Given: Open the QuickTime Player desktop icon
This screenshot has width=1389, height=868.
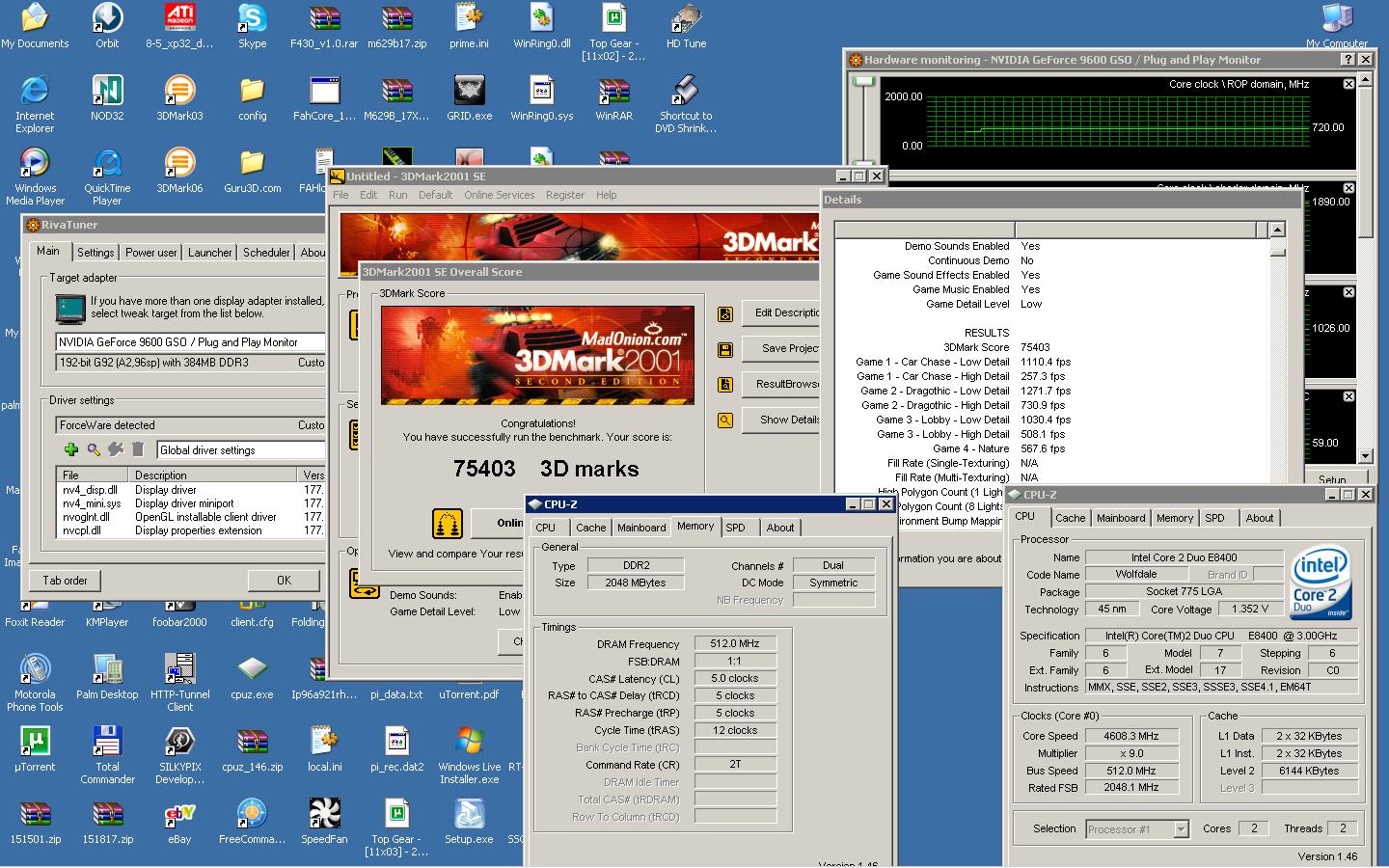Looking at the screenshot, I should click(107, 164).
